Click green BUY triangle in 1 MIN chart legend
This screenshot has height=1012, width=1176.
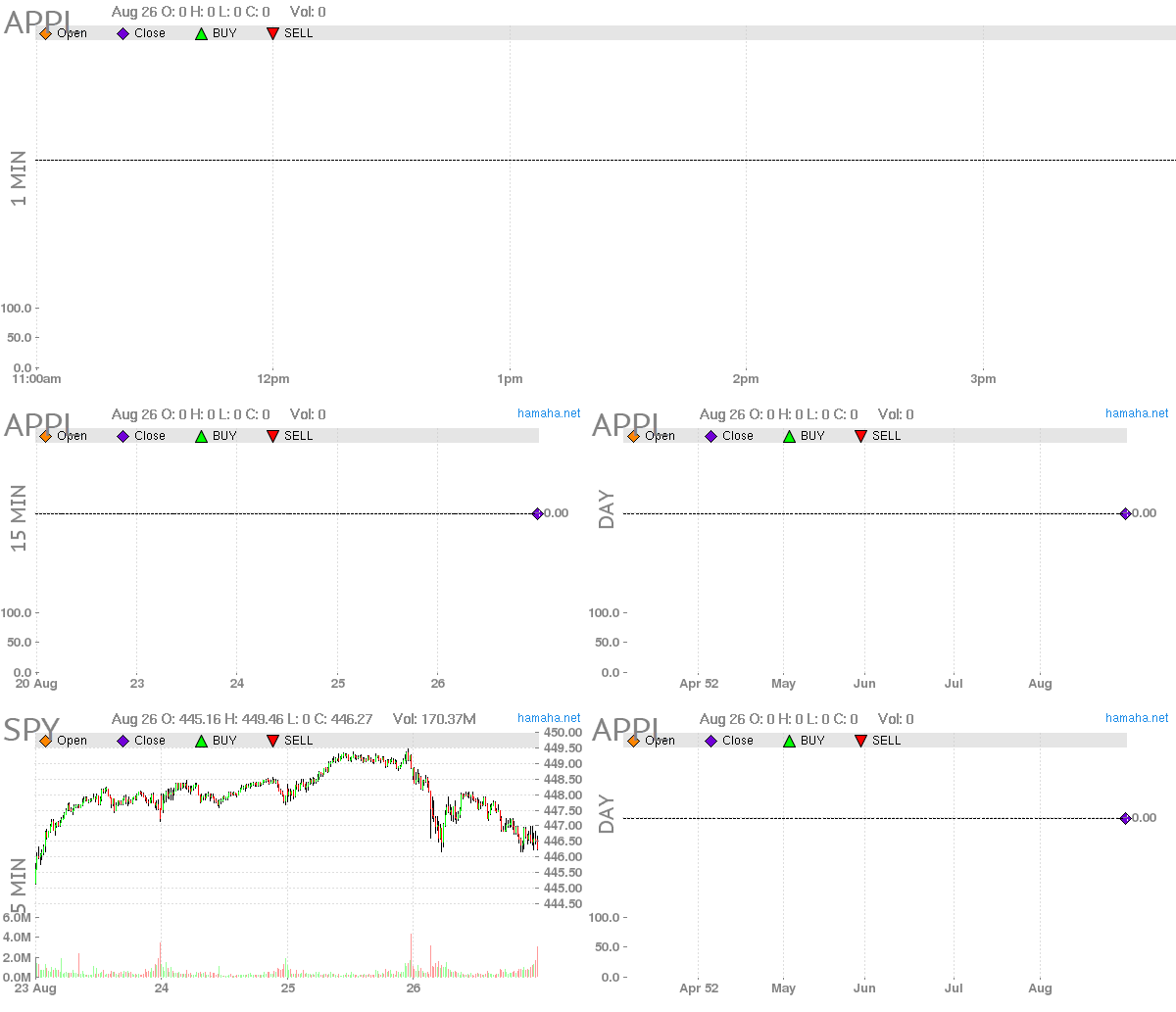point(201,33)
